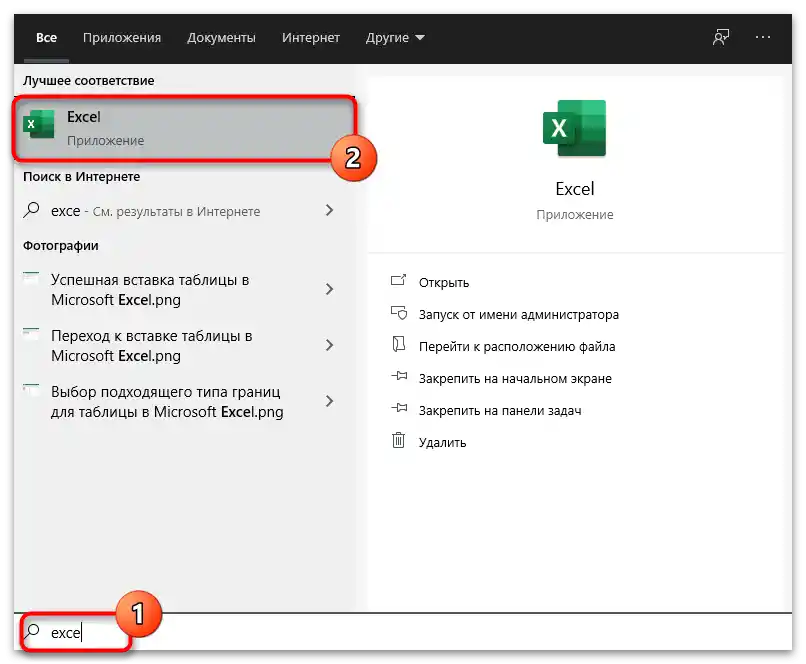806x664 pixels.
Task: Expand the Другие dropdown
Action: (x=395, y=38)
